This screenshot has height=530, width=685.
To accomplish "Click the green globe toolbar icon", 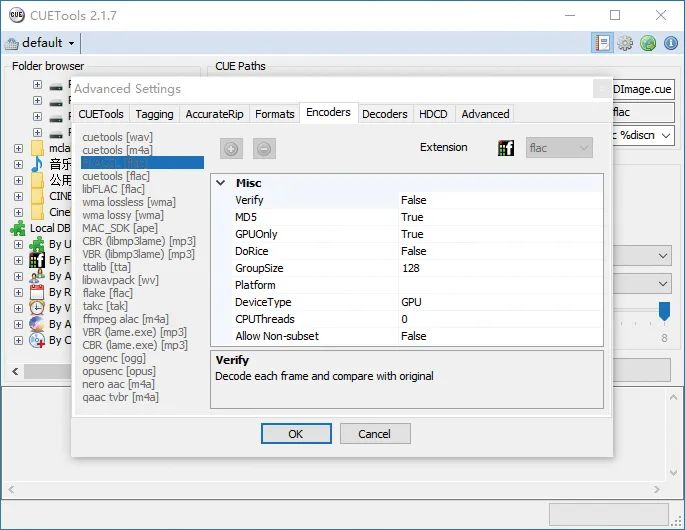I will (x=648, y=43).
